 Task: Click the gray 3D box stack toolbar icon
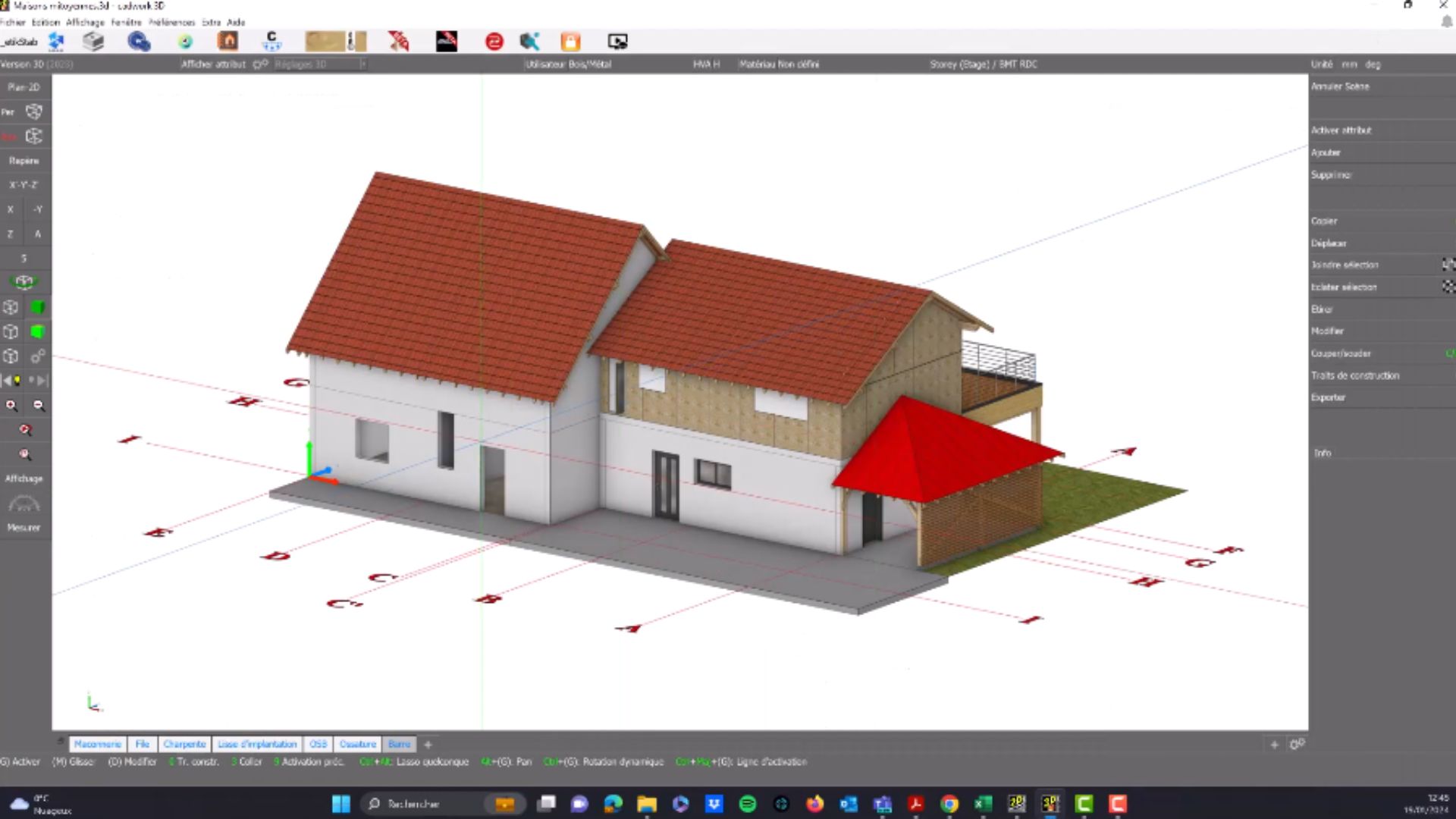pos(93,42)
